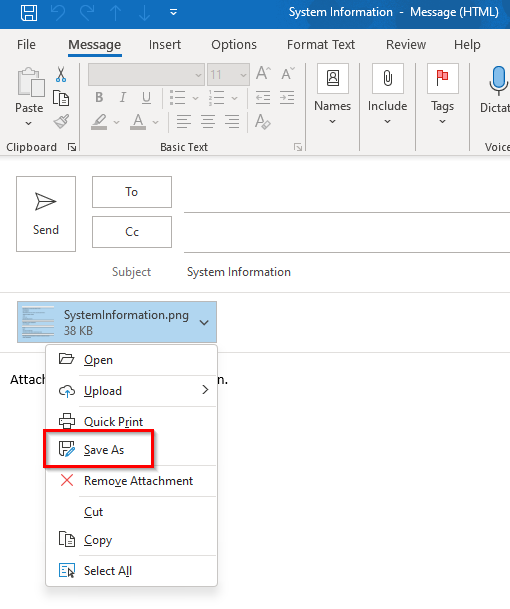Click Decrease Font Size icon
Screen dimensions: 510x609
point(287,73)
